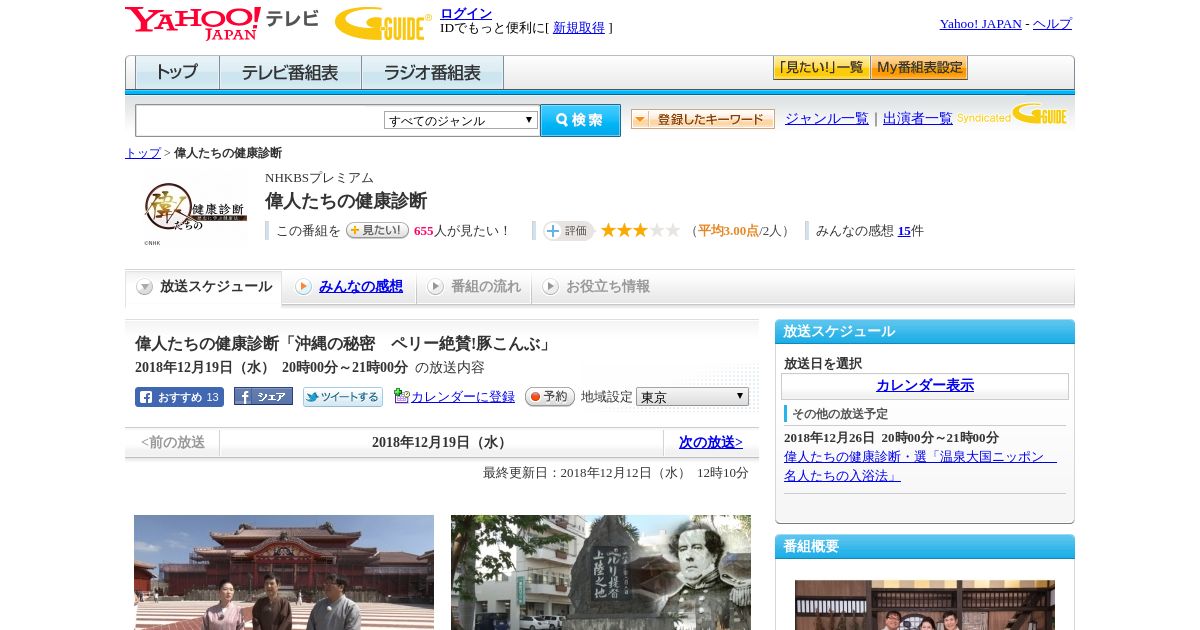Screen dimensions: 1200x630
Task: Click the Facebook おすすめ button
Action: (179, 397)
